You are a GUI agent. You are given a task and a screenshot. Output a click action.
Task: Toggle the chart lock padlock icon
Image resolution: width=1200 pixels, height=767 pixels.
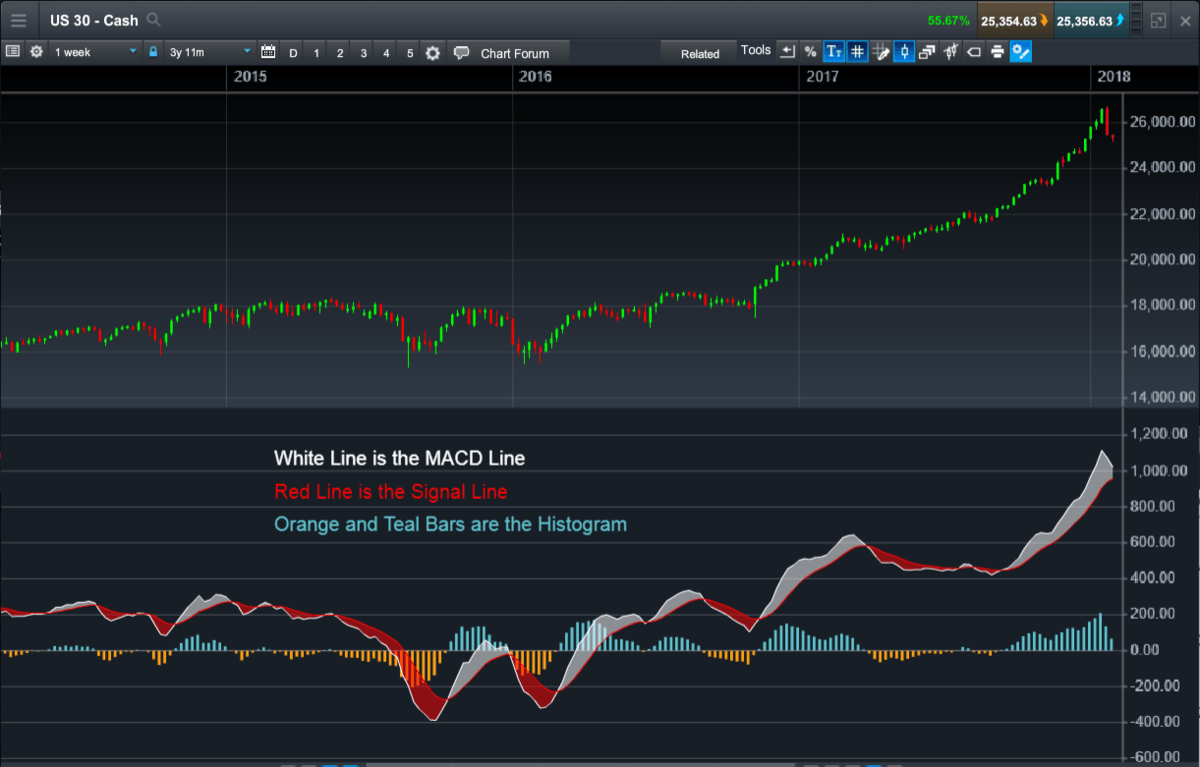pyautogui.click(x=152, y=51)
